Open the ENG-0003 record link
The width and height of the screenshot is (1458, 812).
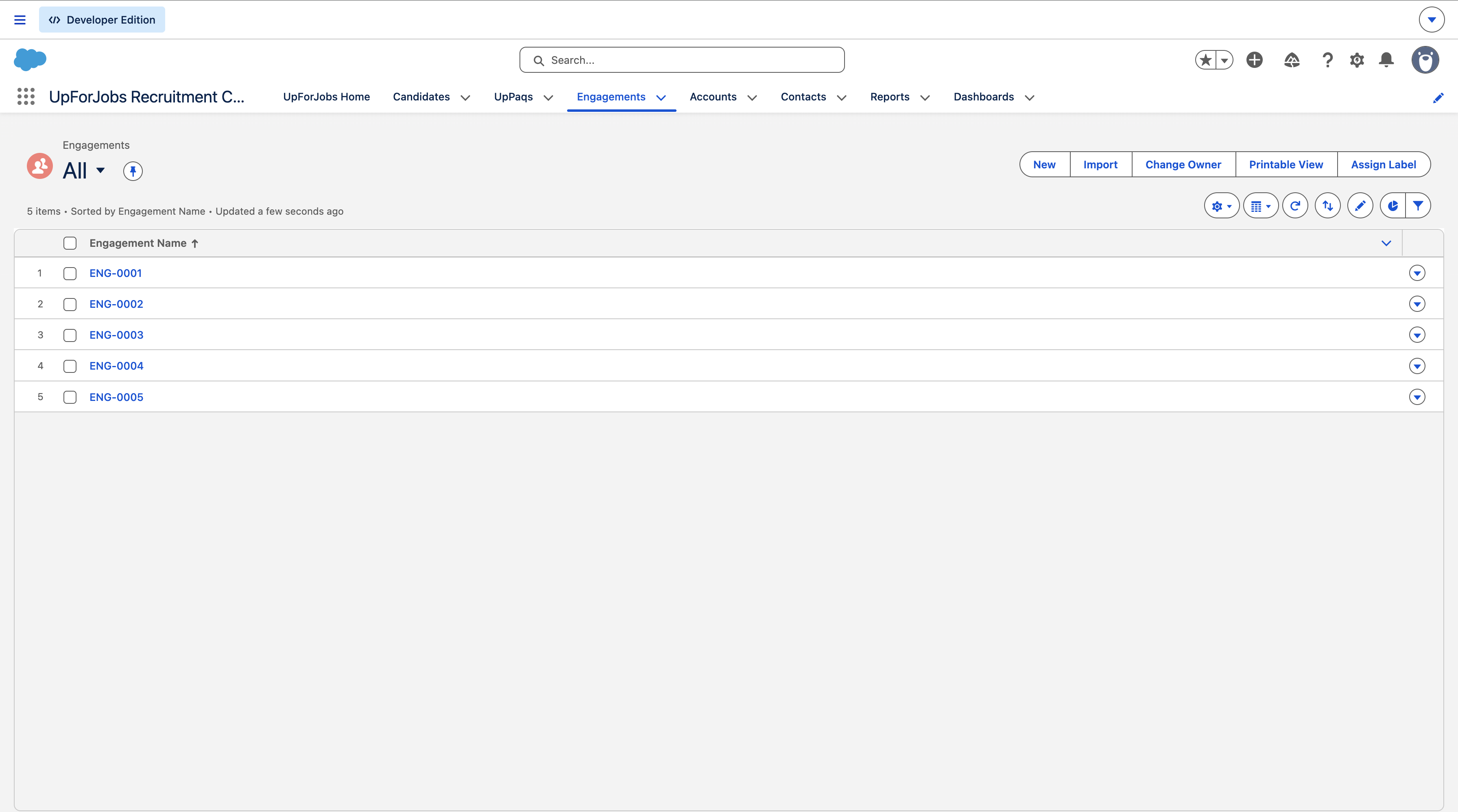[116, 335]
